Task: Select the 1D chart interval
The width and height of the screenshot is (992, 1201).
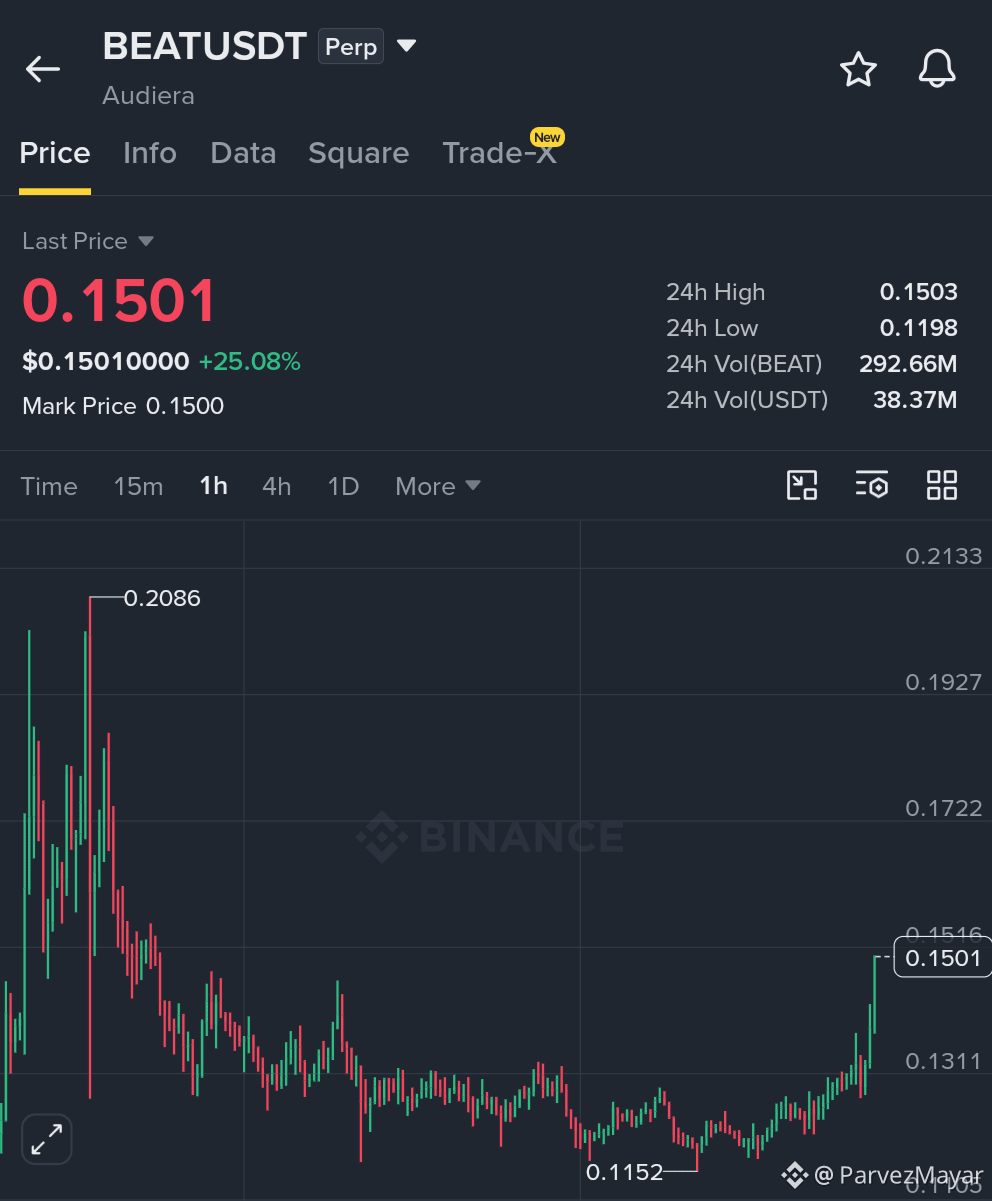Action: tap(343, 486)
